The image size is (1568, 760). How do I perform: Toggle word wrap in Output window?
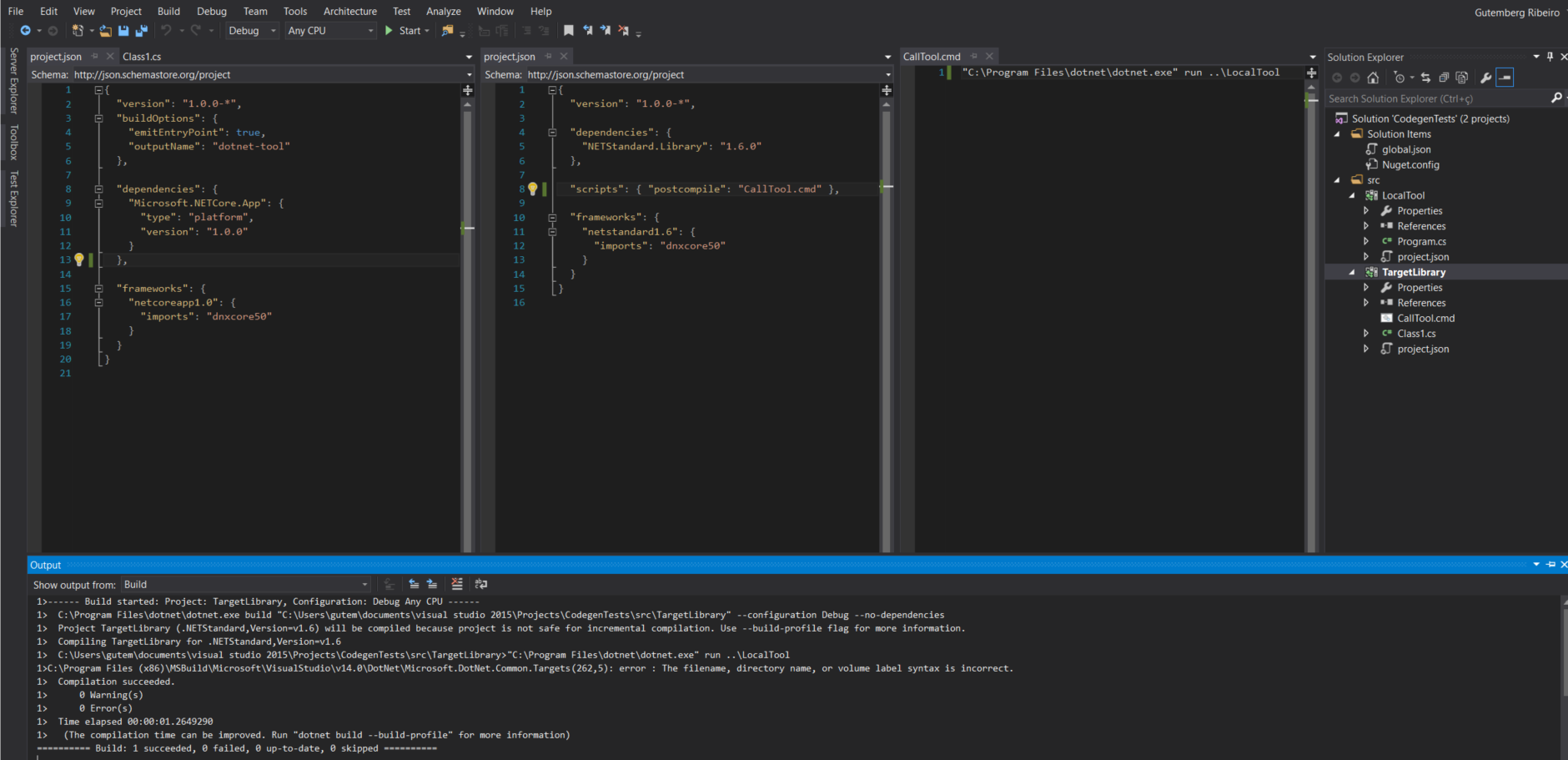pyautogui.click(x=481, y=584)
